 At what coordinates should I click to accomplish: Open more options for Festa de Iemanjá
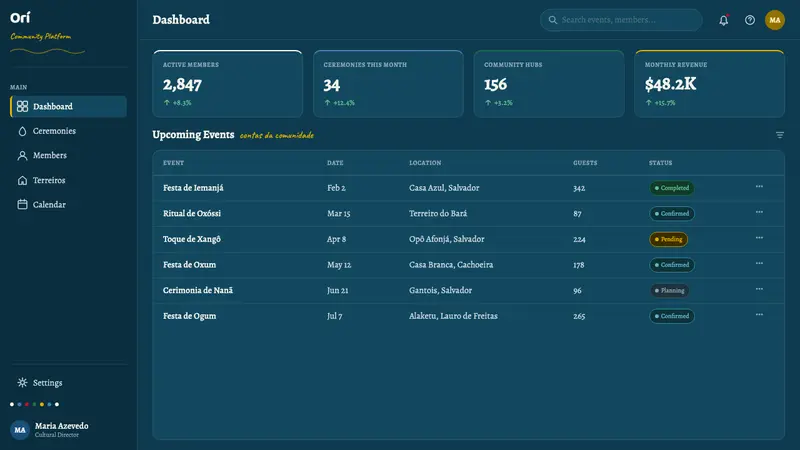coord(759,187)
